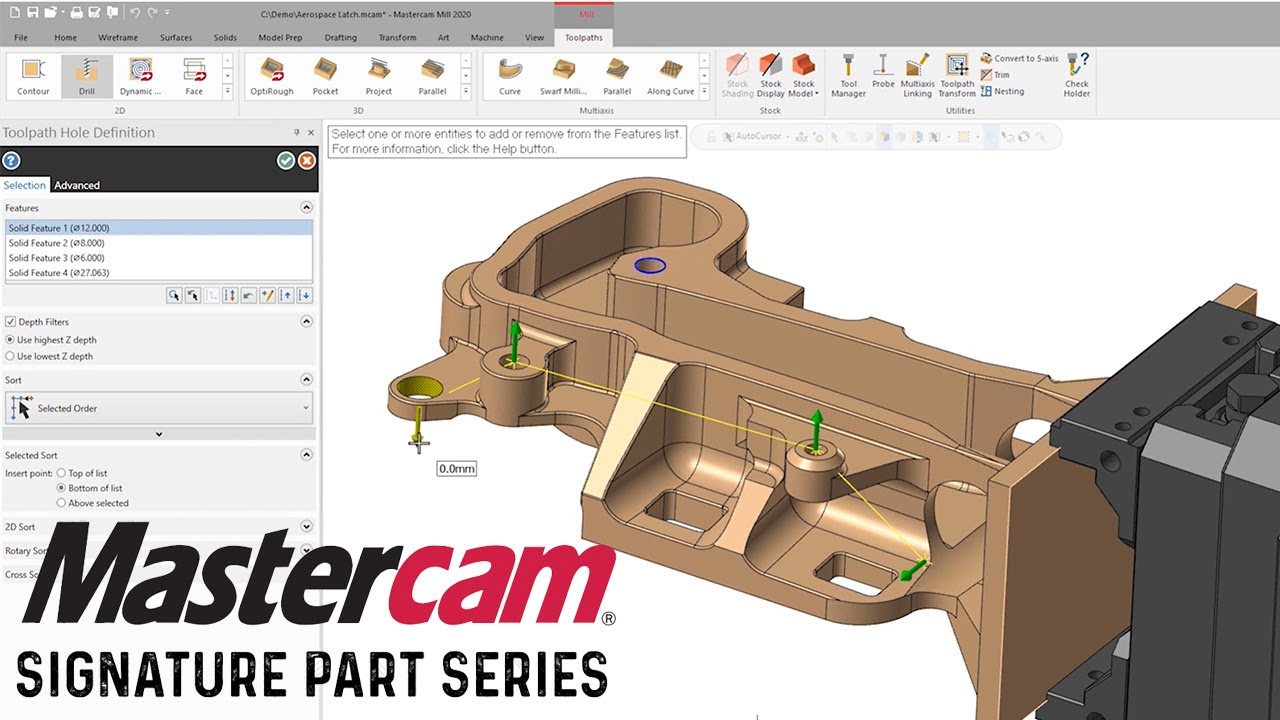Select the Face toolpath
1280x720 pixels.
194,77
